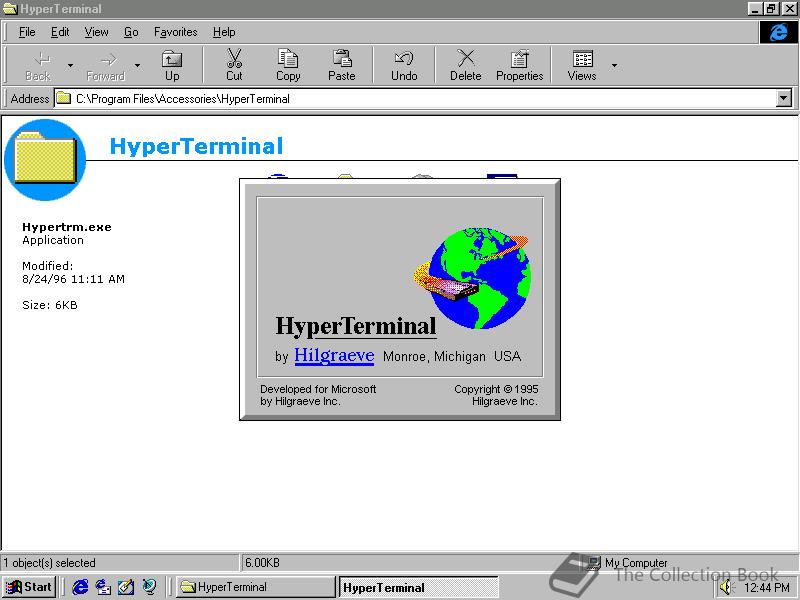Click the active HyperTerminal taskbar button

(x=418, y=587)
